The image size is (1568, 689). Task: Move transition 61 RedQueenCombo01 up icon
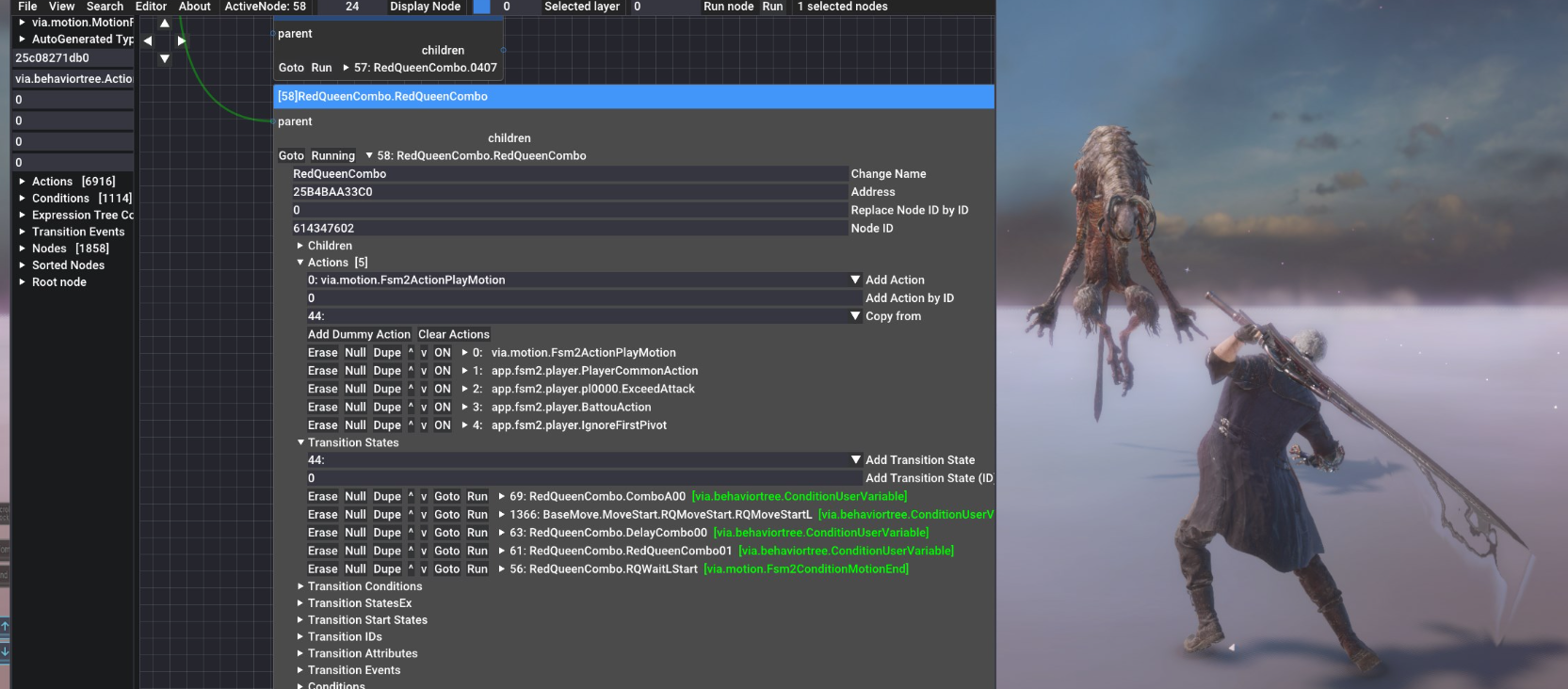[x=411, y=552]
